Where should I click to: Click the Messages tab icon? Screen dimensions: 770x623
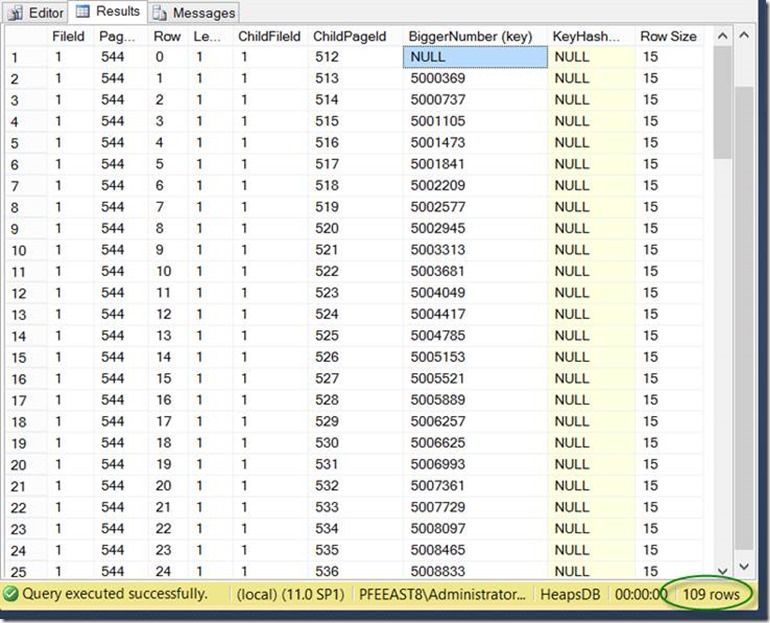(160, 13)
